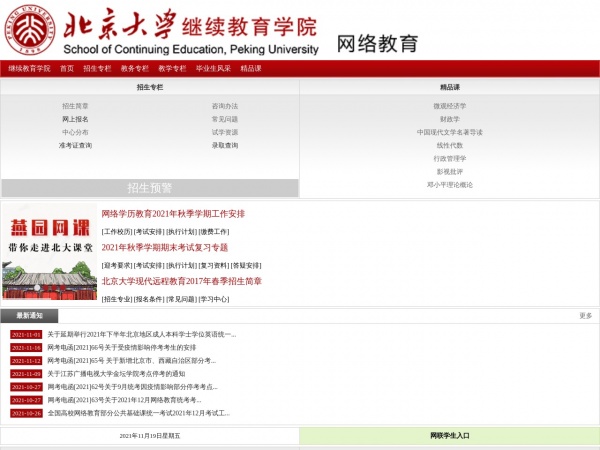The height and width of the screenshot is (450, 600).
Task: Open the [复习资料] link
Action: coord(214,265)
